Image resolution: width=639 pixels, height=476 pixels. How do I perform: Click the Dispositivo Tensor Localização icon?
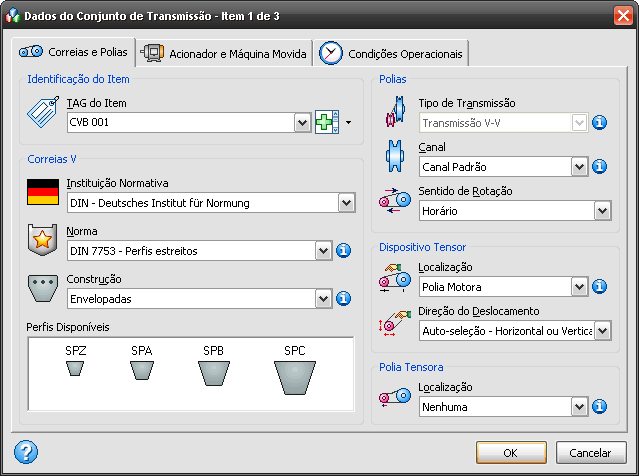395,278
